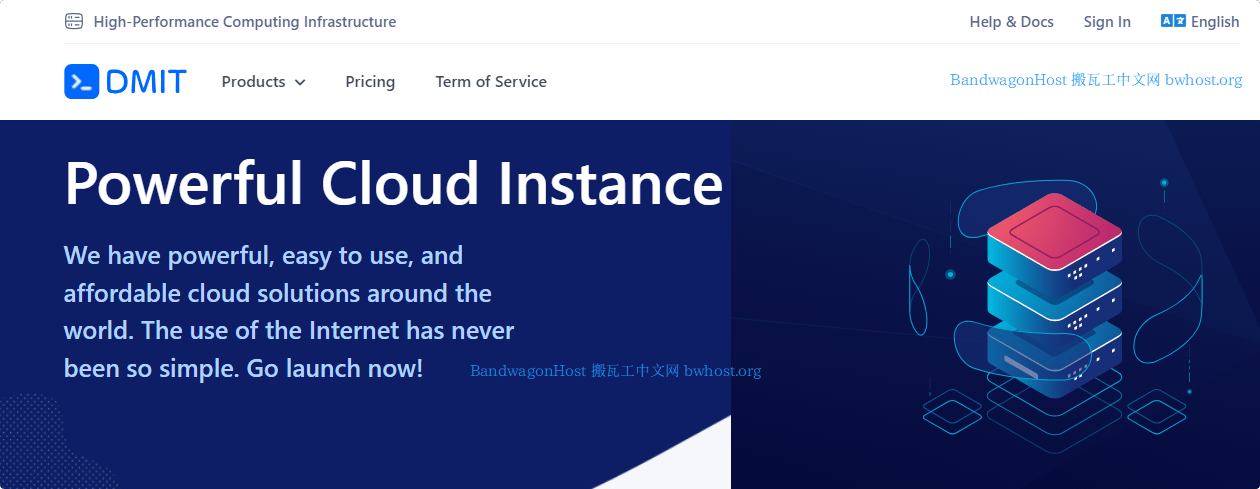
Task: Click the Sign In link
Action: coord(1107,21)
